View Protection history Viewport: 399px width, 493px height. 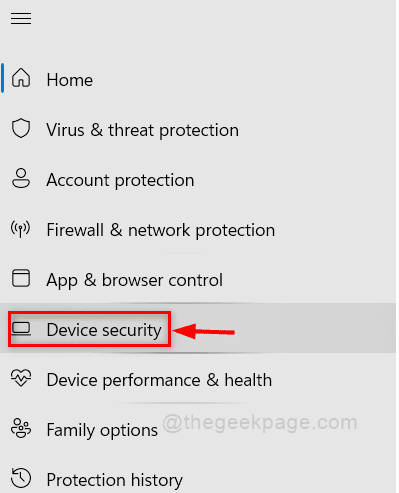pos(115,480)
